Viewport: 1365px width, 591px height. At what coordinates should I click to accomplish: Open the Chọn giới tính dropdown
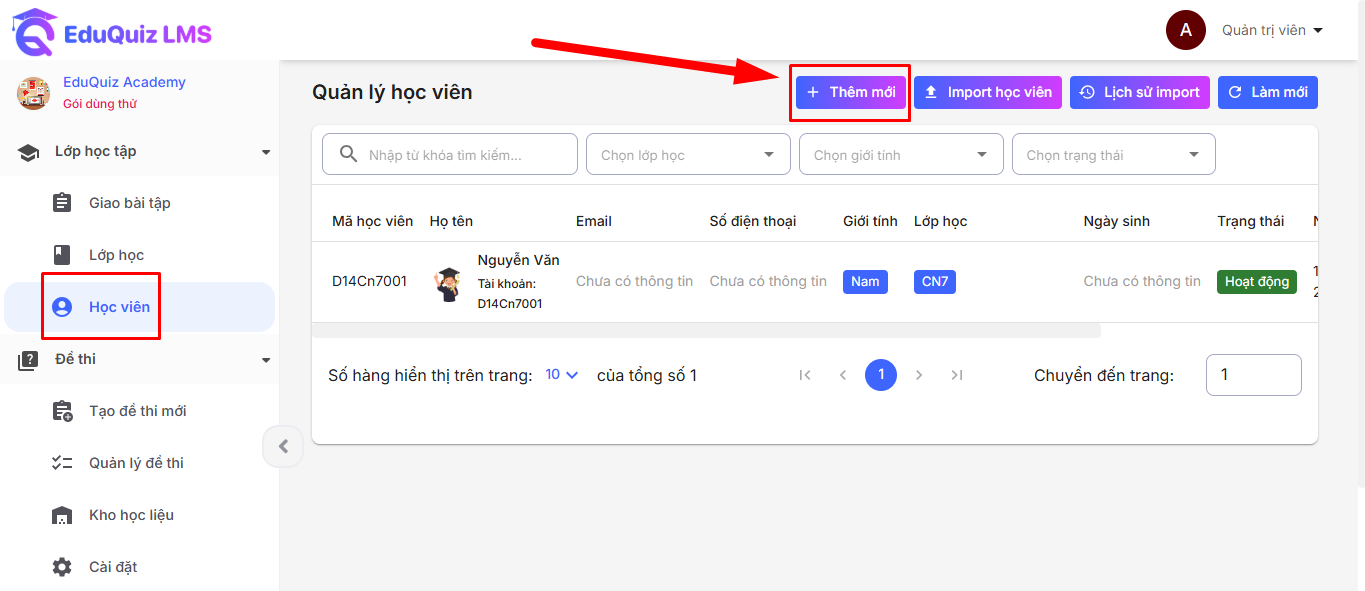coord(902,154)
